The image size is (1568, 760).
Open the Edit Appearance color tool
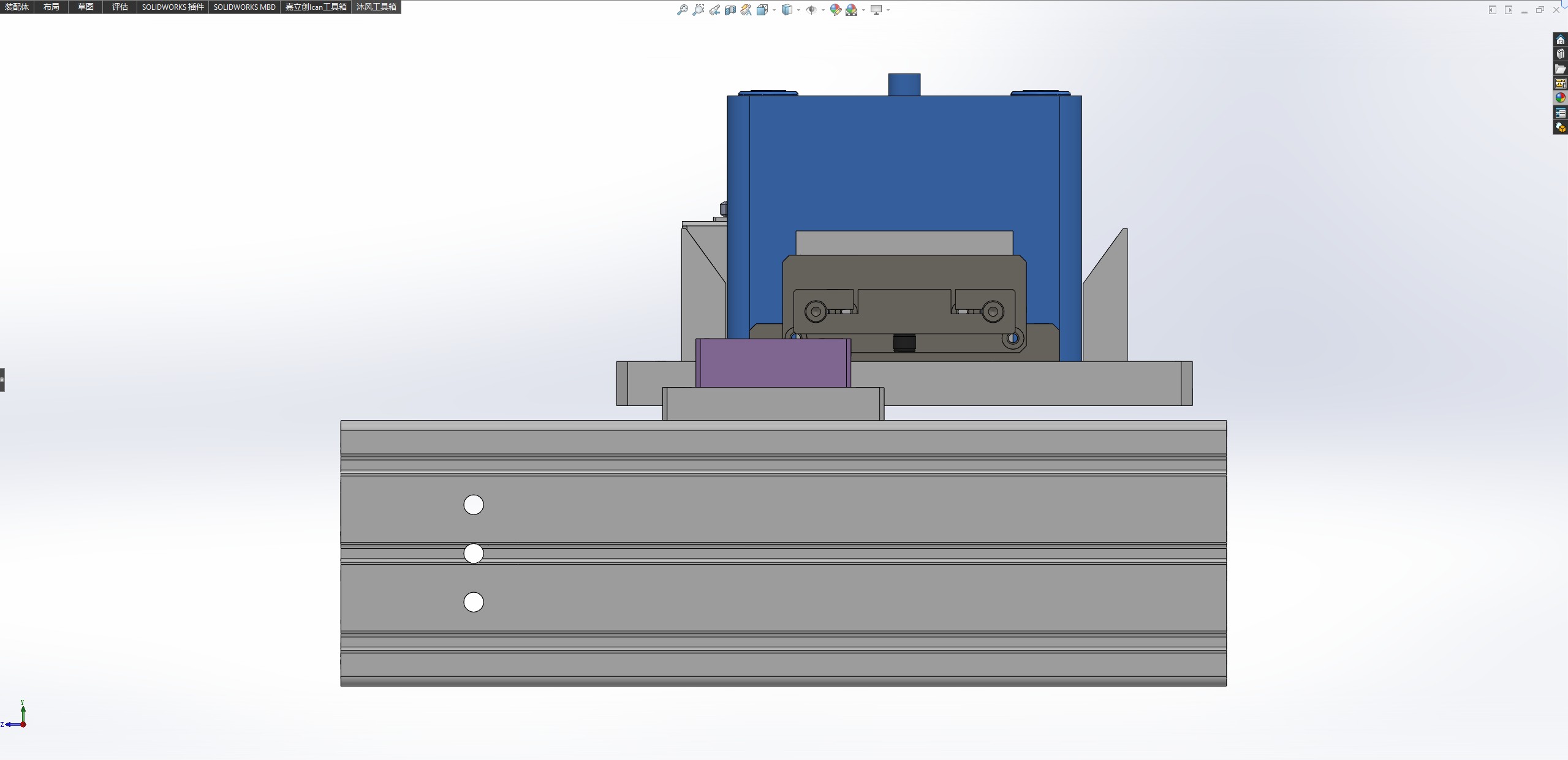[x=835, y=10]
